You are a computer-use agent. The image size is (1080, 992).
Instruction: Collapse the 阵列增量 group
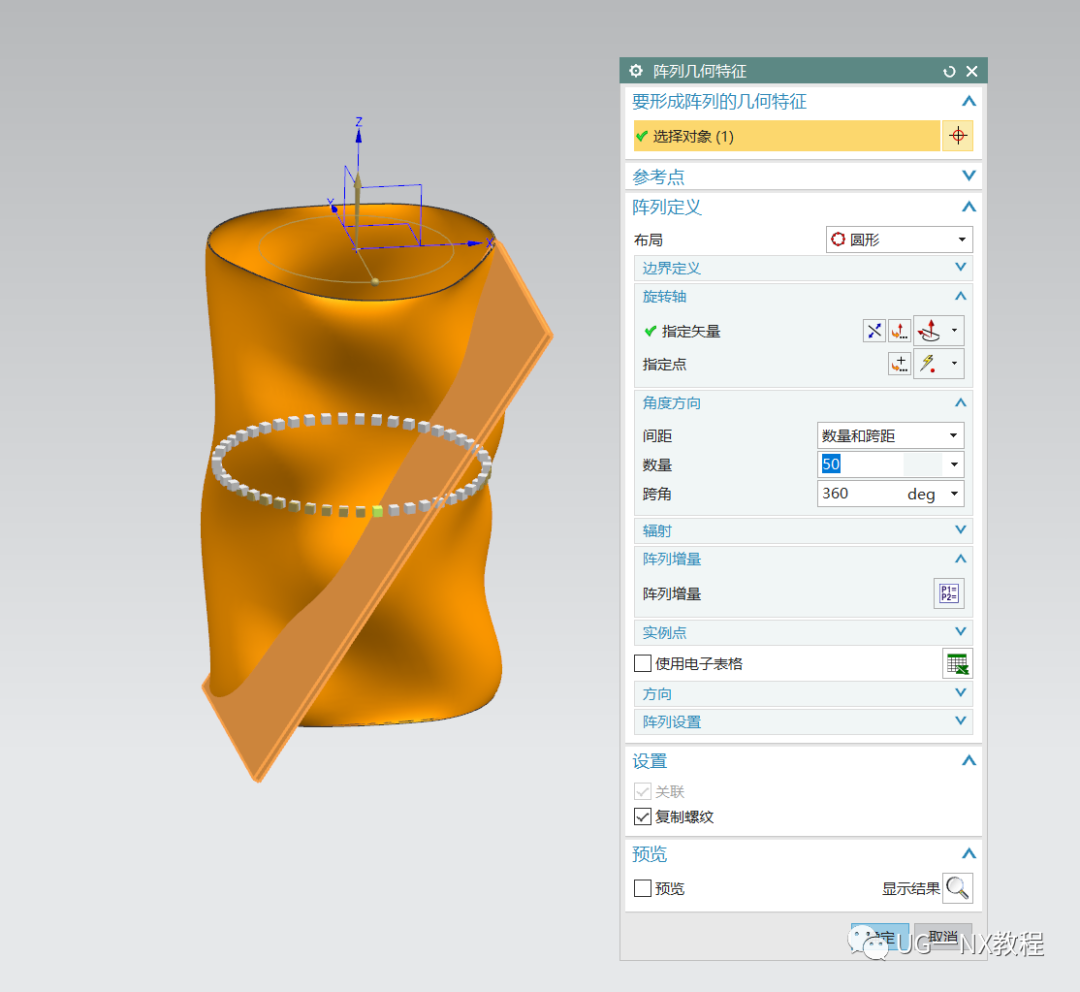(x=961, y=559)
